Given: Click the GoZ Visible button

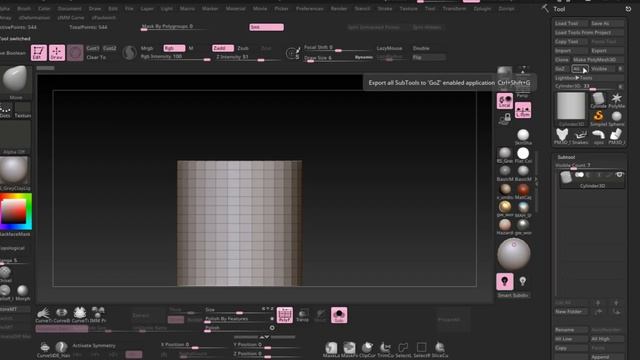Looking at the screenshot, I should pos(603,69).
